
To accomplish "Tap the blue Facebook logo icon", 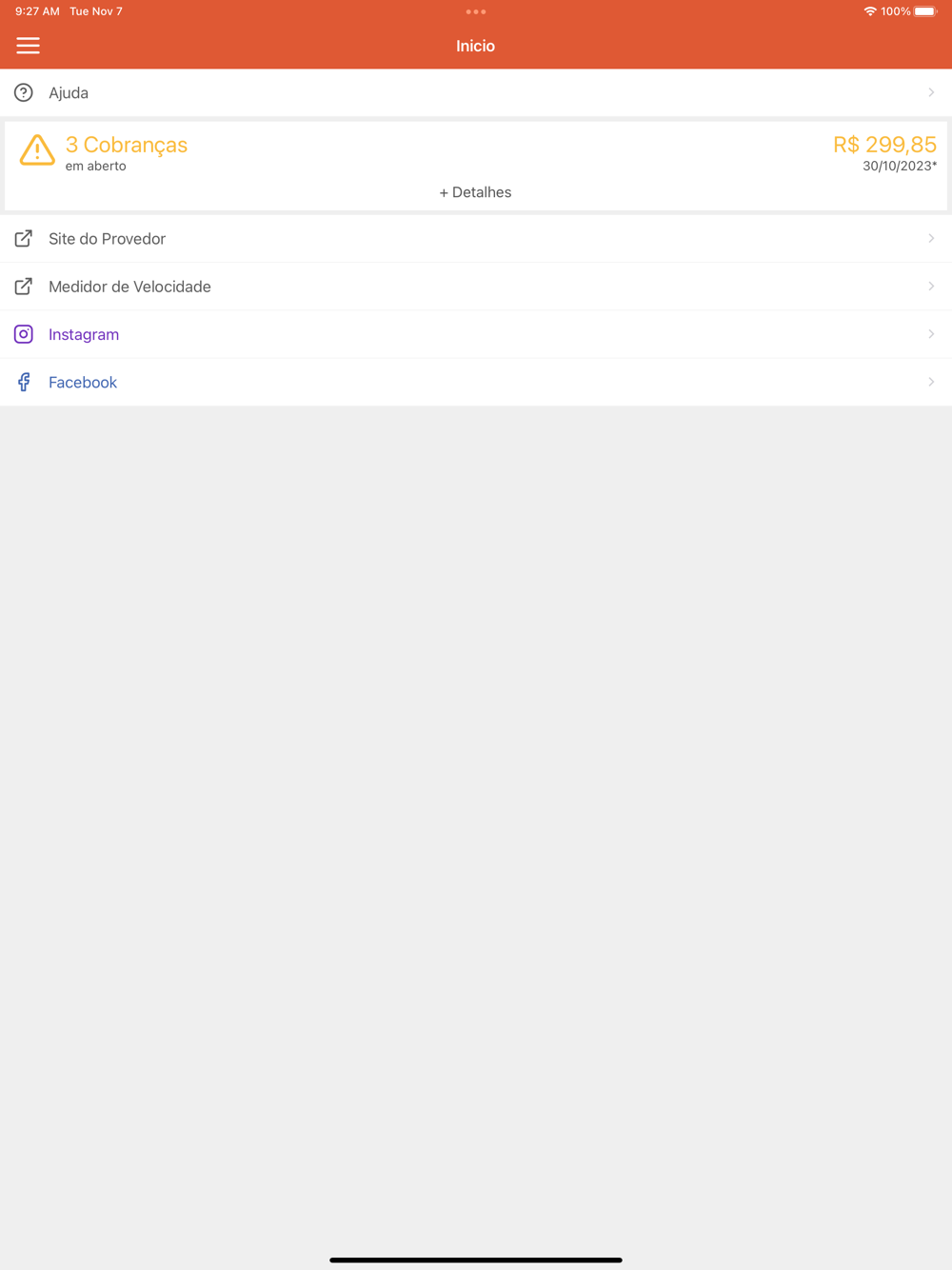I will 24,382.
